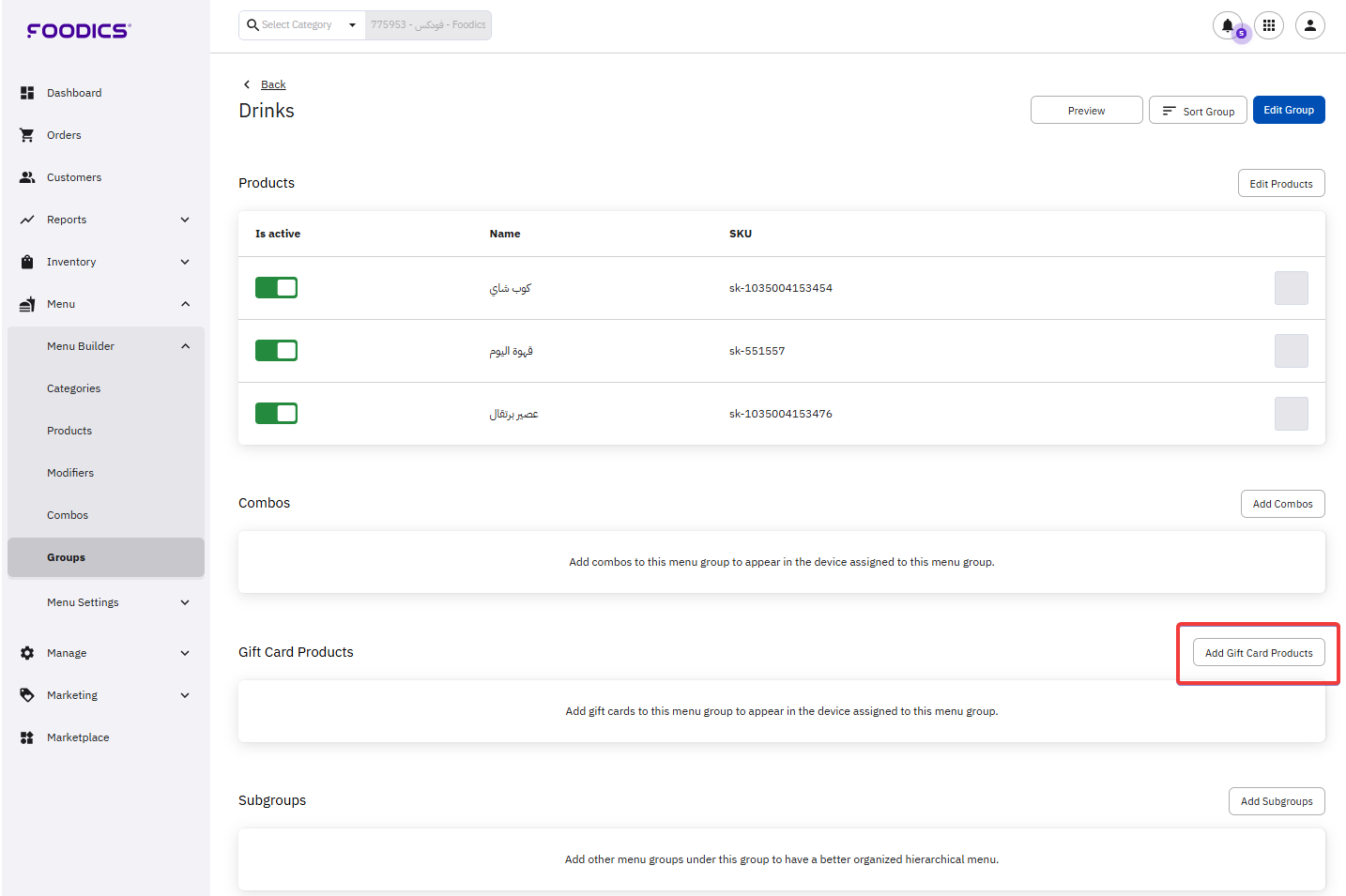
Task: Open Categories in the sidebar menu
Action: point(73,388)
